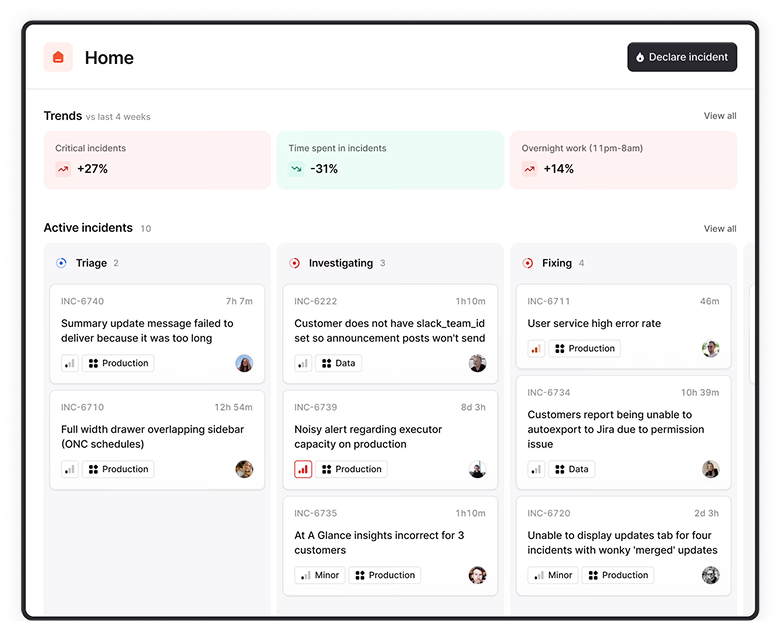
Task: Click red severity icon on INC-6739
Action: point(303,469)
